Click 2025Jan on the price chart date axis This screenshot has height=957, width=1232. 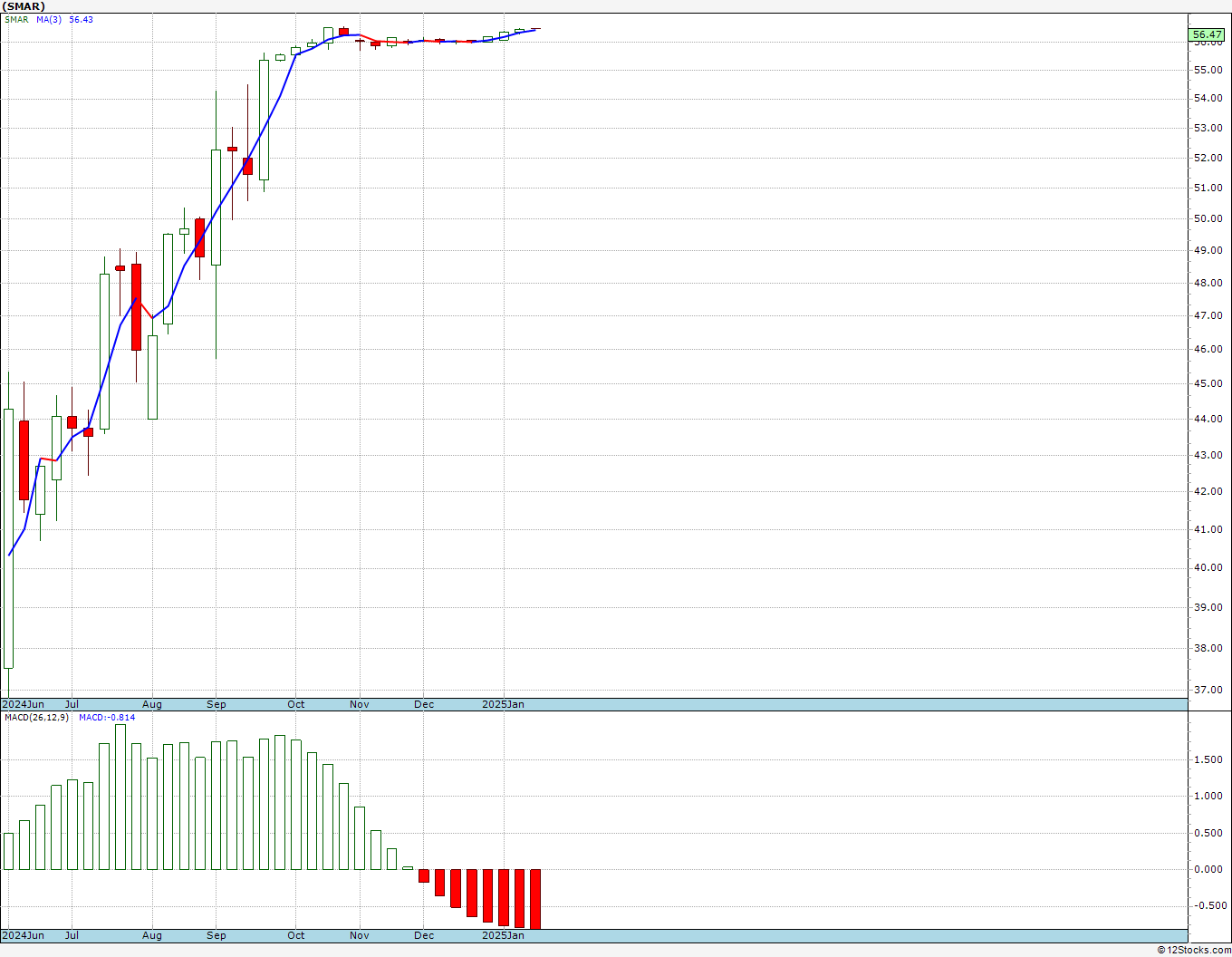tap(503, 704)
